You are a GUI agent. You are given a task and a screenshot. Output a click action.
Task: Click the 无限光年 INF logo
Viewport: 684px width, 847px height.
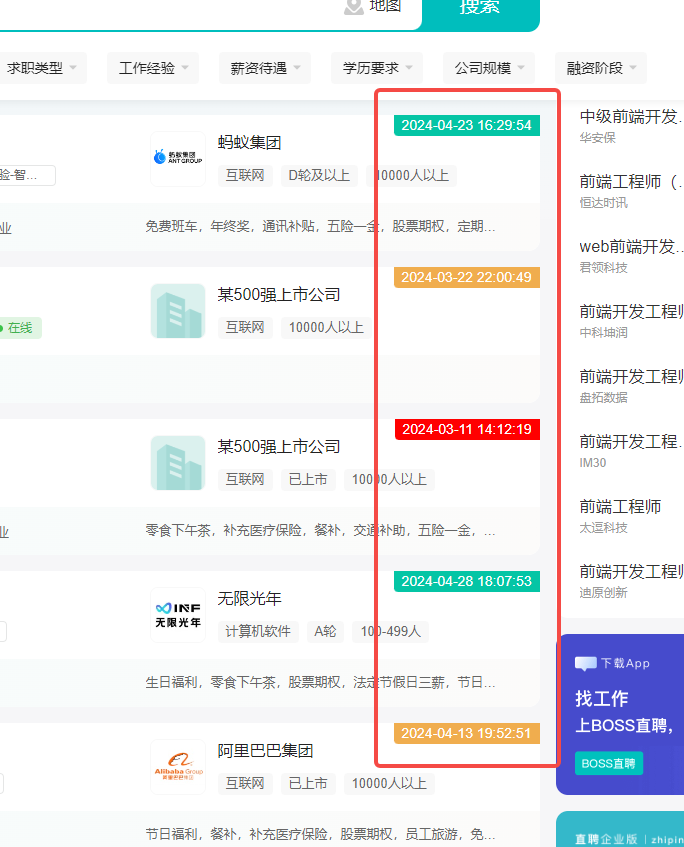(178, 615)
